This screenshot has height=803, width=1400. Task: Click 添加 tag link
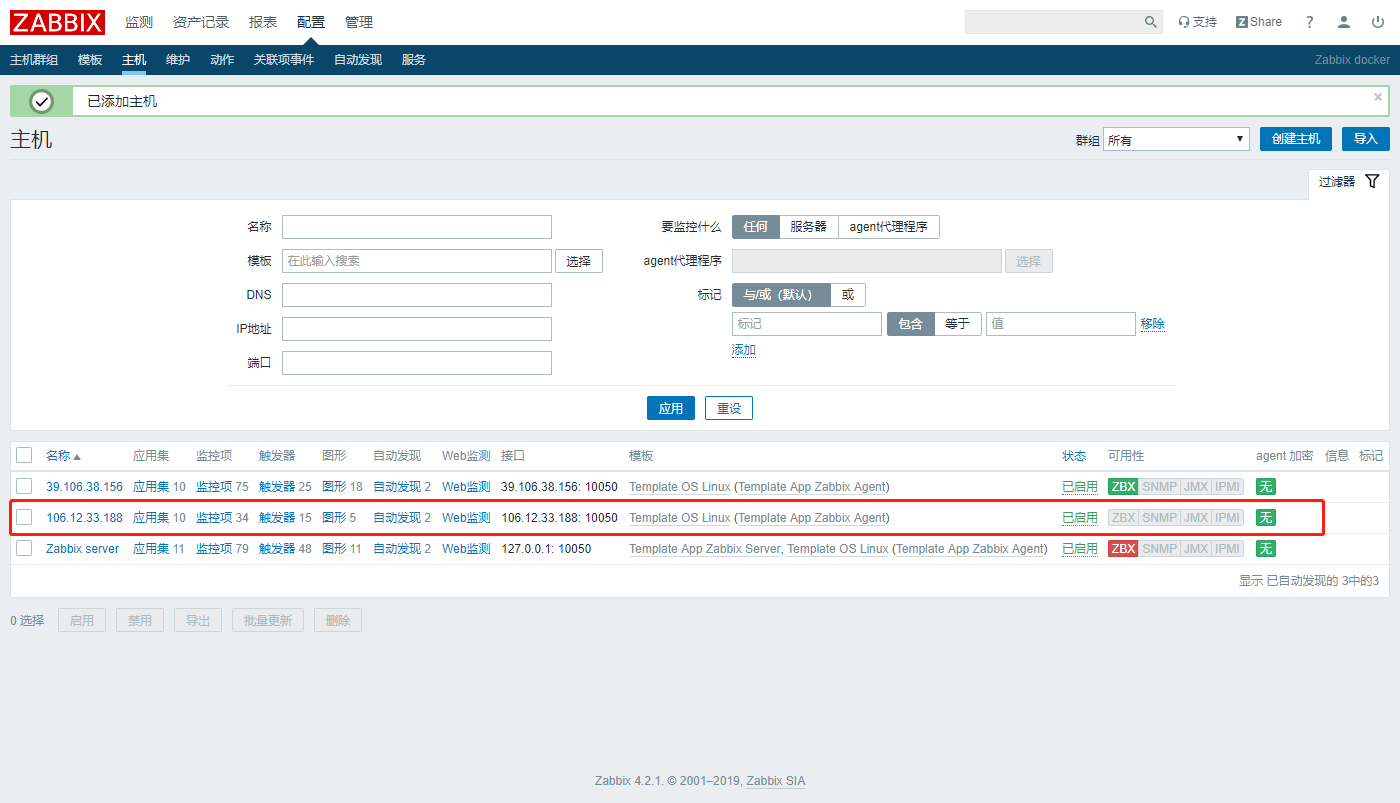pos(744,350)
